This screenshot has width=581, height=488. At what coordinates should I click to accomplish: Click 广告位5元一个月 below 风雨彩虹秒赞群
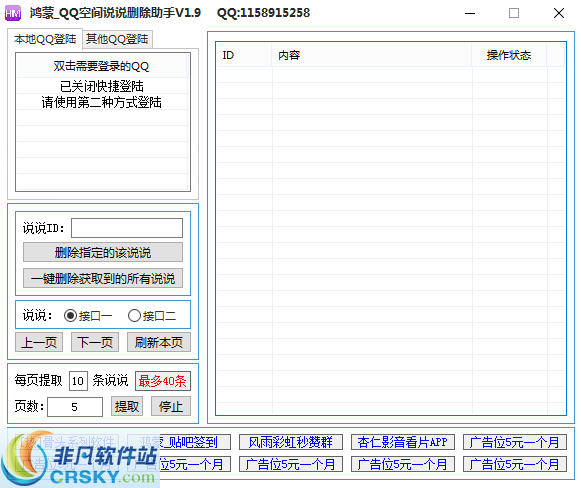click(290, 464)
